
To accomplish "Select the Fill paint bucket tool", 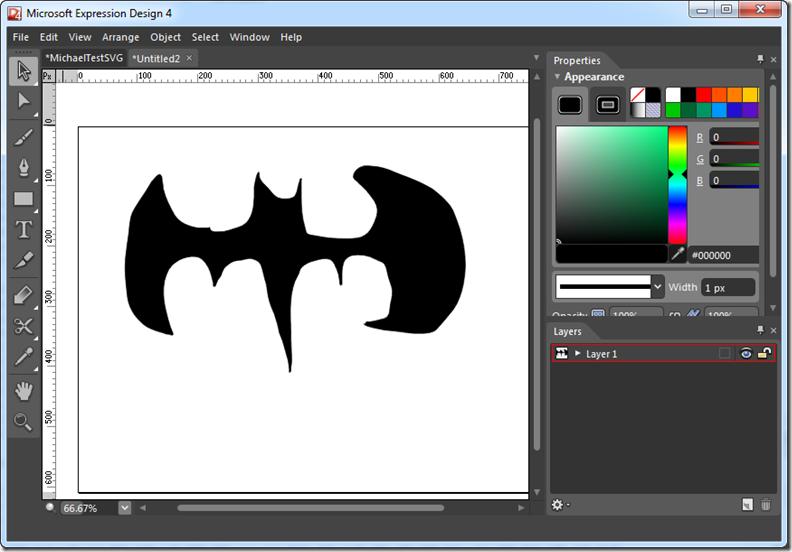I will pos(23,295).
